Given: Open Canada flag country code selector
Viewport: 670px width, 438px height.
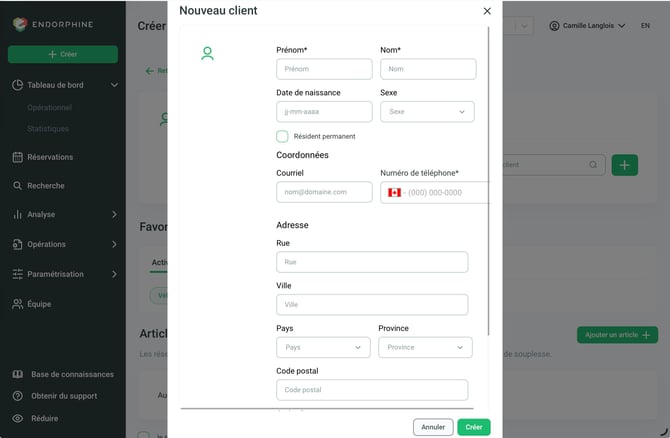Looking at the screenshot, I should (x=394, y=192).
